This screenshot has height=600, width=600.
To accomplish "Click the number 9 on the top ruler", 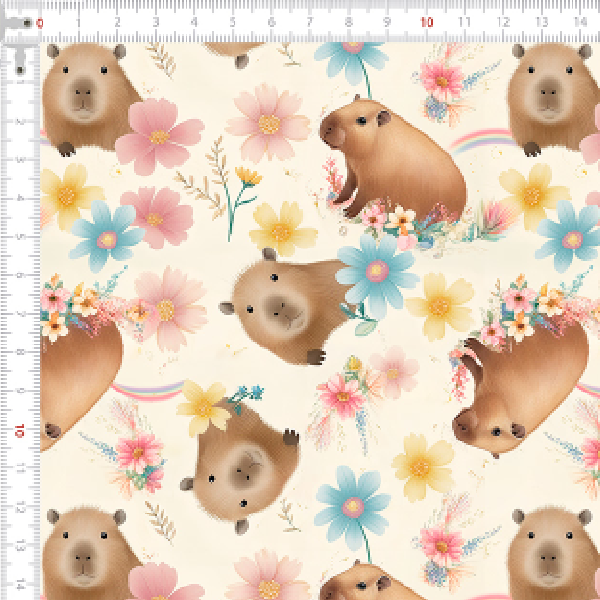I will click(387, 22).
